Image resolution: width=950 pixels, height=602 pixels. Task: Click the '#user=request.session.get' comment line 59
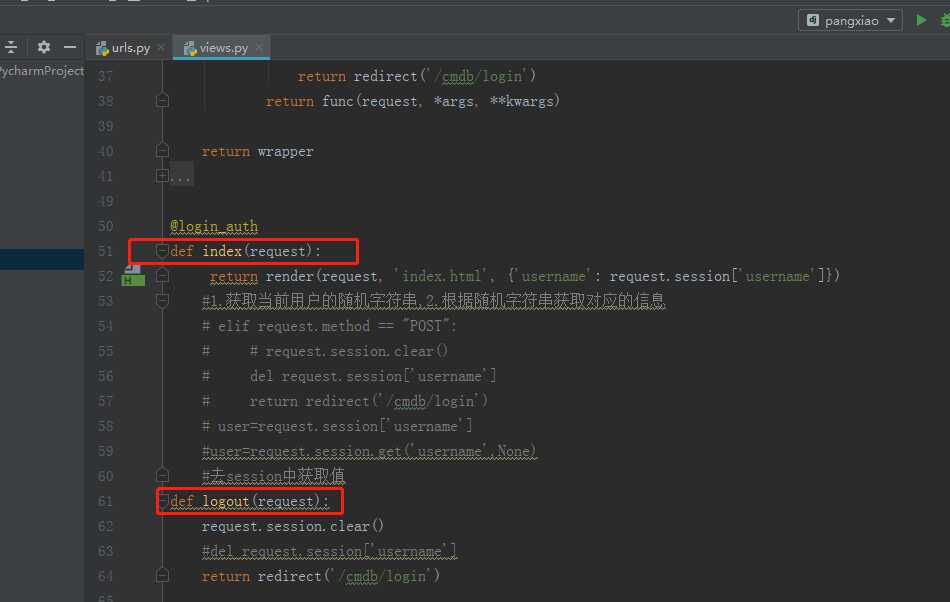click(x=369, y=451)
